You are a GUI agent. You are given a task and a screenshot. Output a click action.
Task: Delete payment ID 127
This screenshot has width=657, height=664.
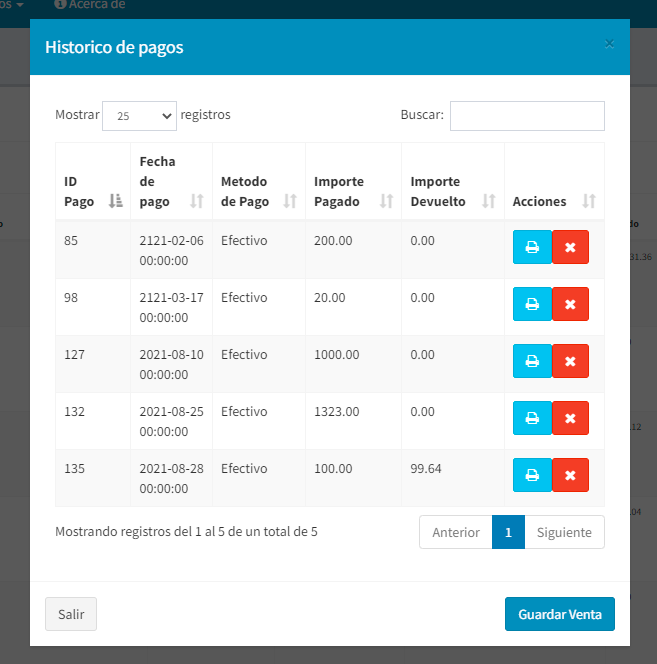(x=570, y=361)
